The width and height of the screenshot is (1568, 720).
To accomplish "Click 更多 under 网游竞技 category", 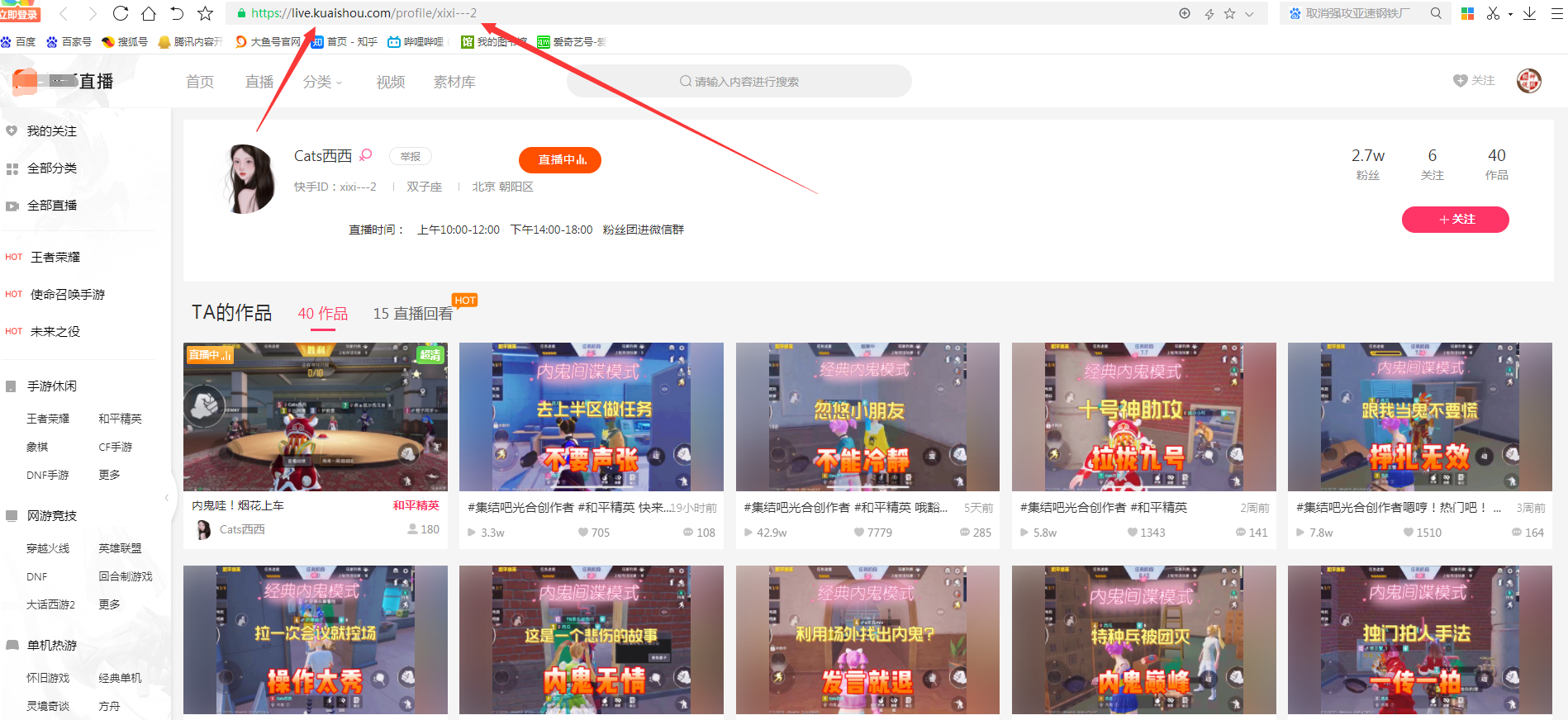I will coord(109,604).
